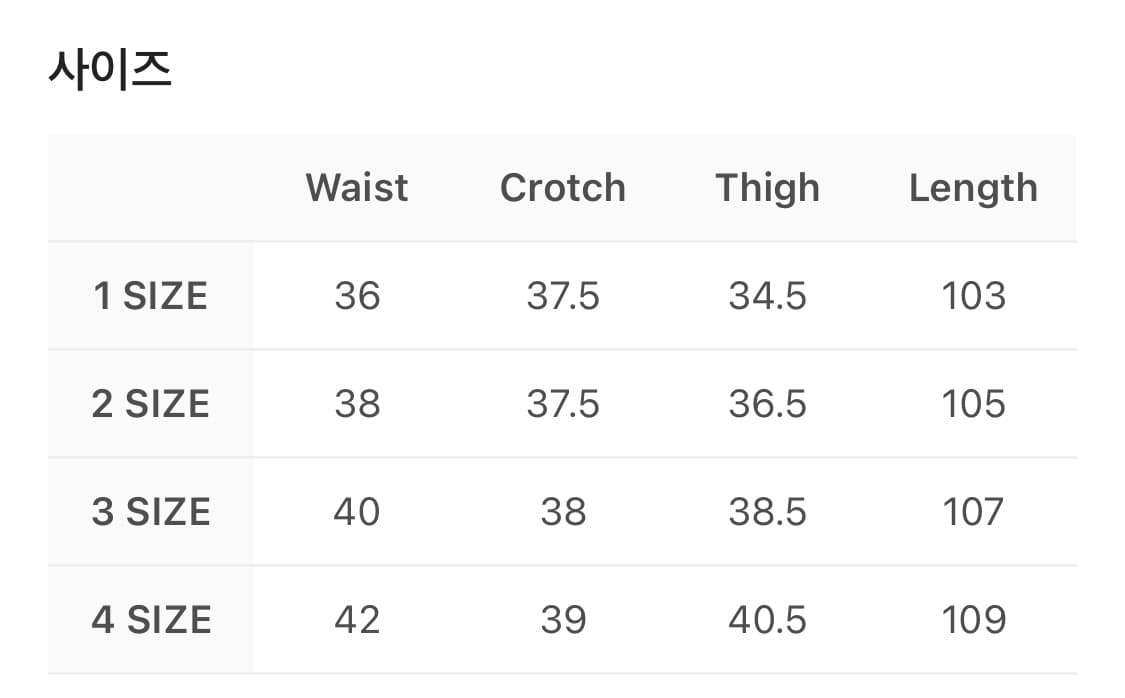1125x698 pixels.
Task: Select thigh value 36.5
Action: [768, 404]
